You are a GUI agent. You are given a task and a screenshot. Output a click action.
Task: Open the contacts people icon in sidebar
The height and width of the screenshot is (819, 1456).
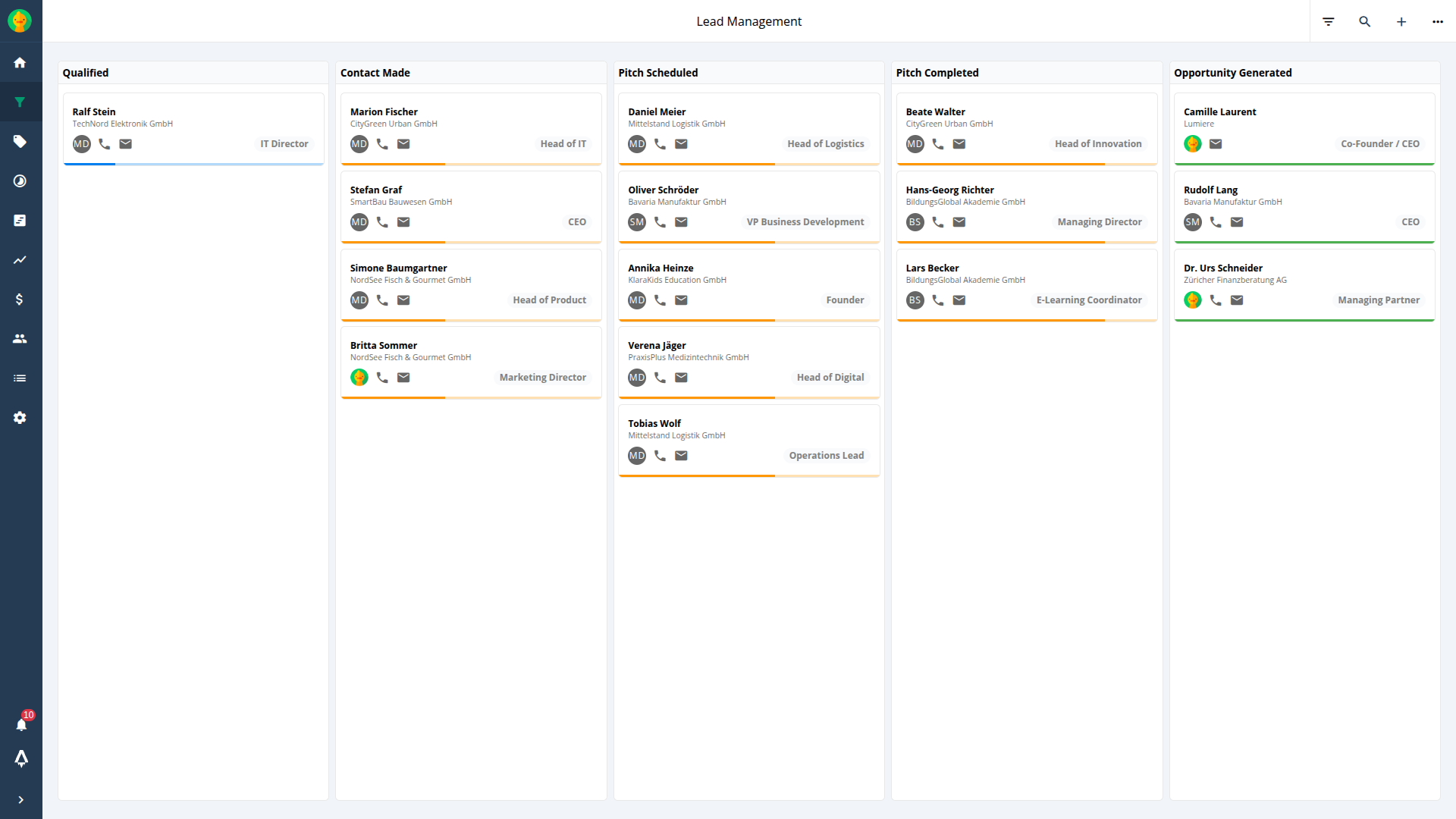[x=20, y=339]
